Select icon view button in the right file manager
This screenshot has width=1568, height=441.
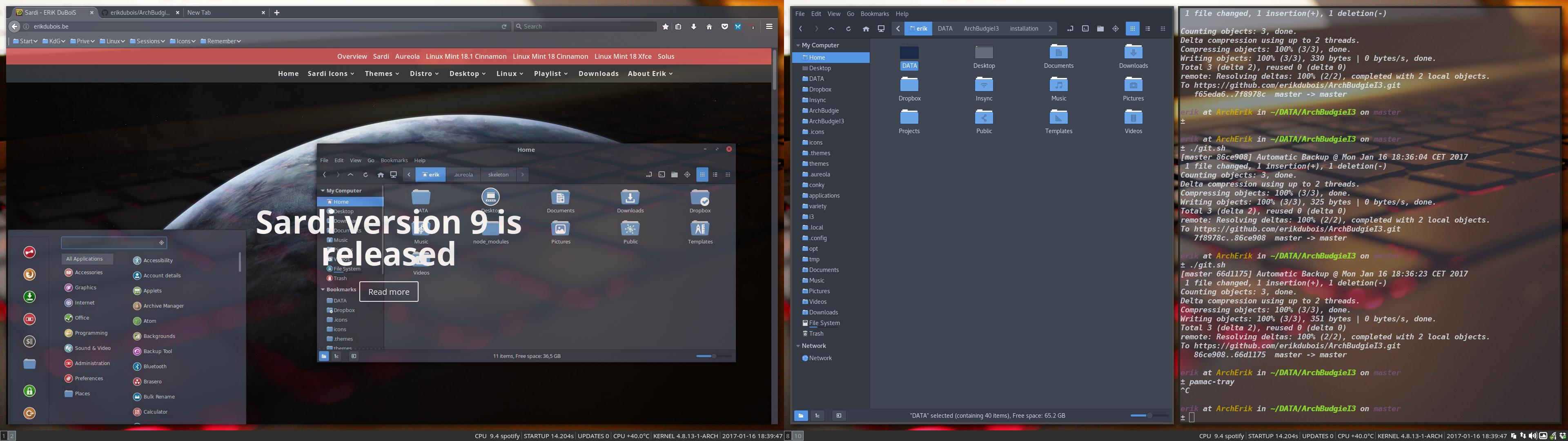1133,29
